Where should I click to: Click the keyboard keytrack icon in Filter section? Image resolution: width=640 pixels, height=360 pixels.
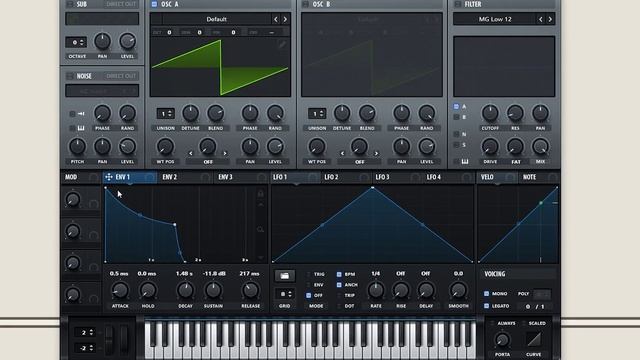(465, 162)
